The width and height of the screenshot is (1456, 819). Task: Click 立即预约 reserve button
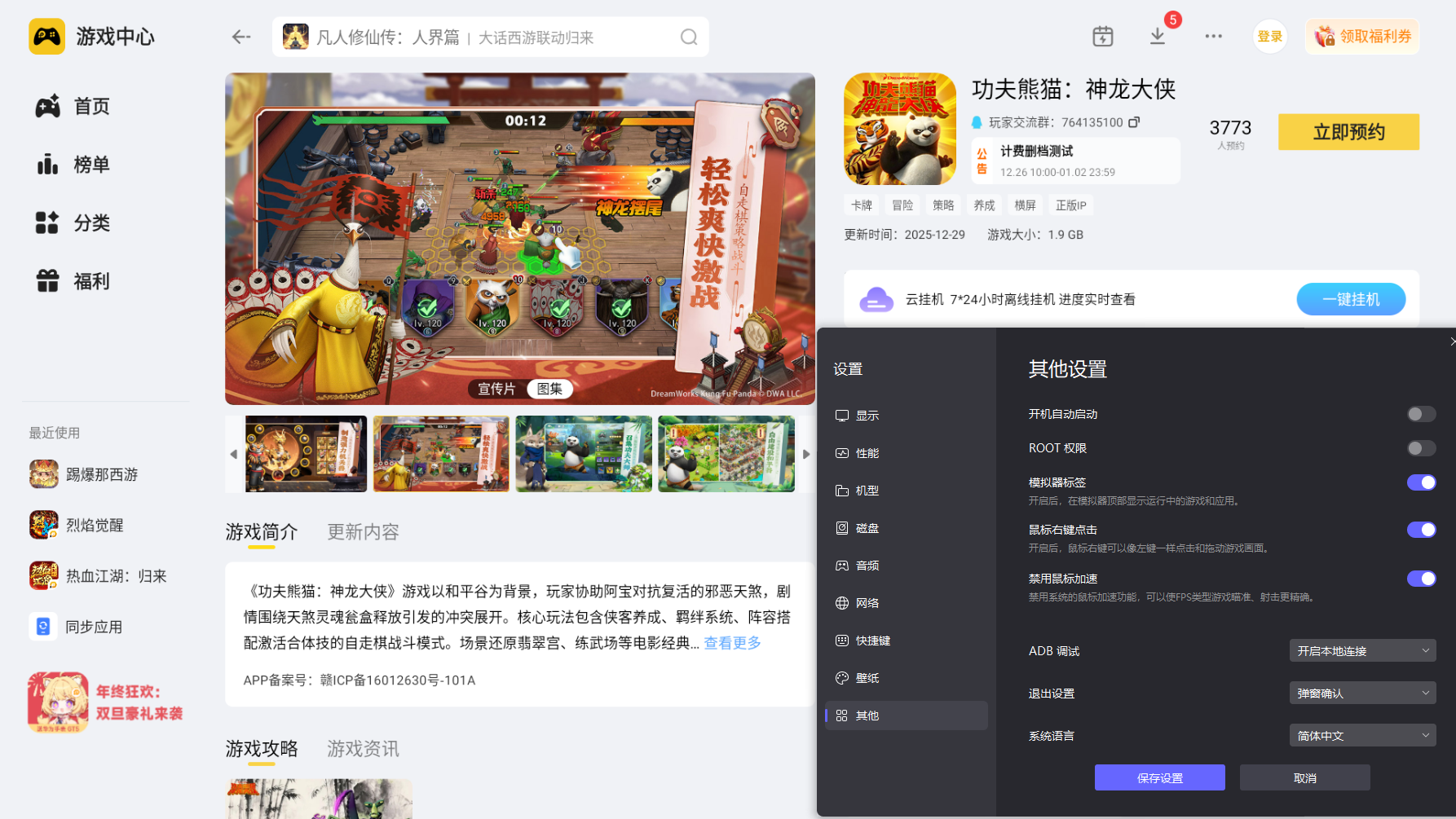point(1348,132)
